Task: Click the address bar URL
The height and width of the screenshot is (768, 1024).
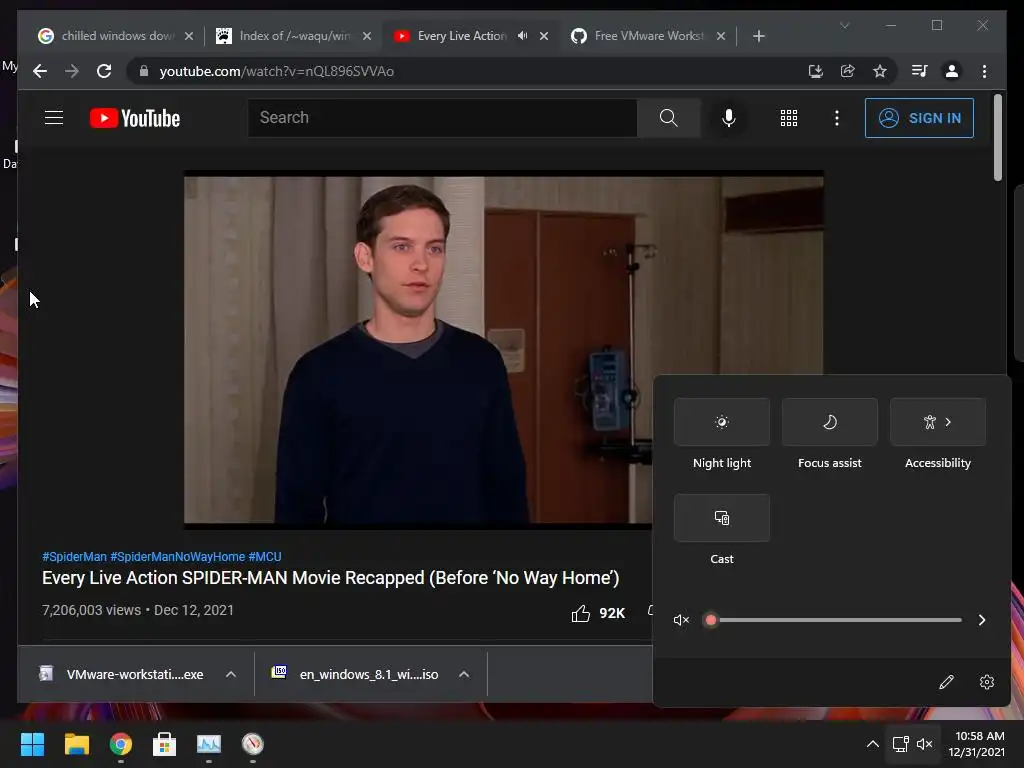Action: pyautogui.click(x=276, y=71)
